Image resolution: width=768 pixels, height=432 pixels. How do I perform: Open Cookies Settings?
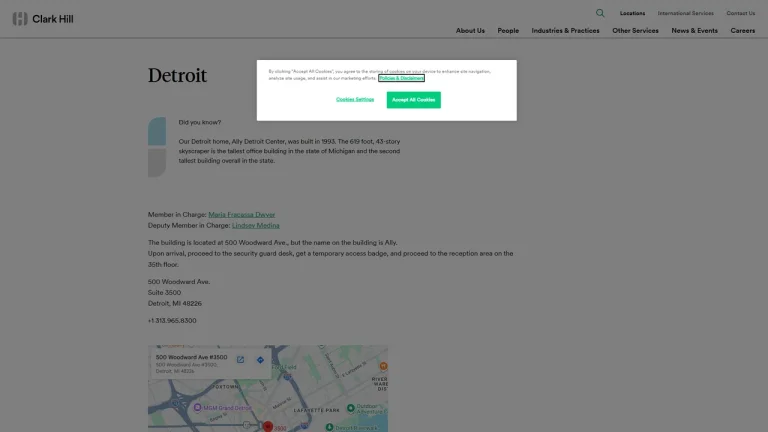pos(355,99)
